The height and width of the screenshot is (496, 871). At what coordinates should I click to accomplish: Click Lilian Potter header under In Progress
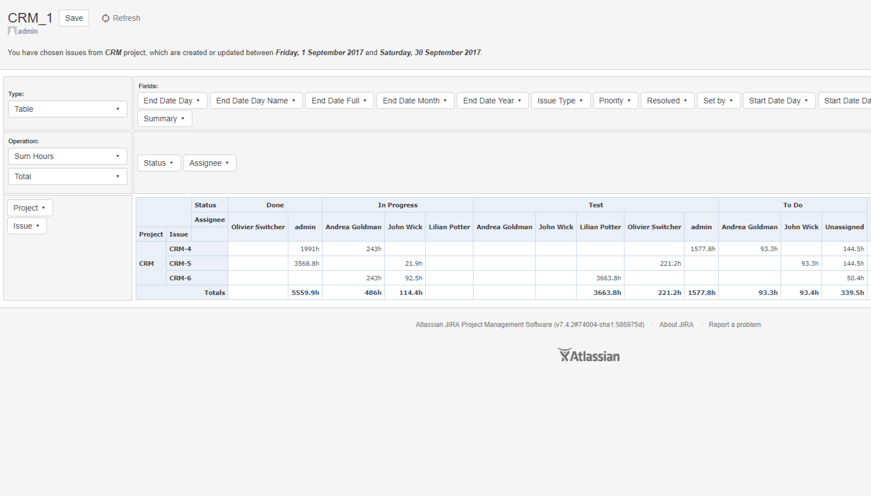coord(449,227)
